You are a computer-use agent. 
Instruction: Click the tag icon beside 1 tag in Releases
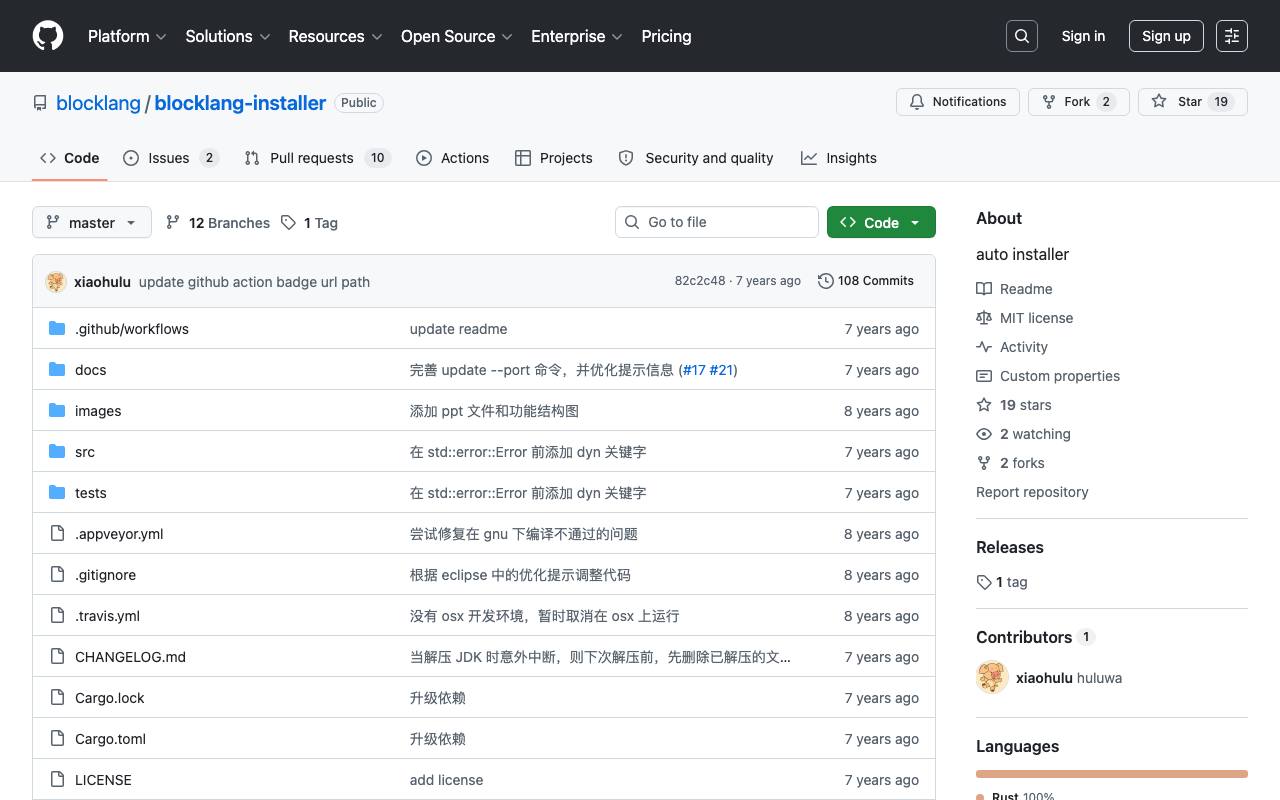point(984,582)
